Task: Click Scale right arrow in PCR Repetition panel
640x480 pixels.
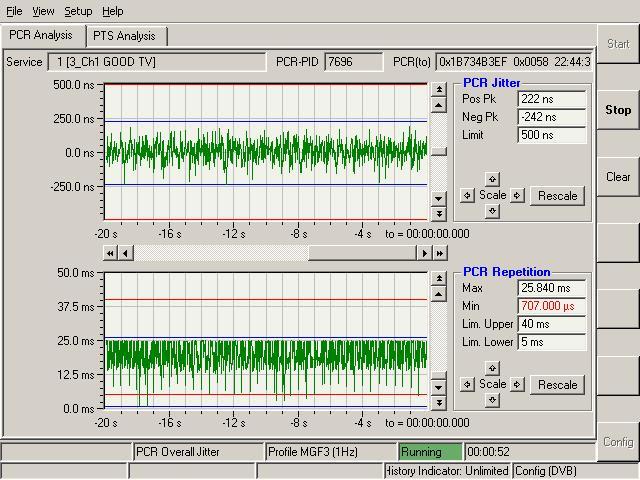Action: (x=516, y=385)
